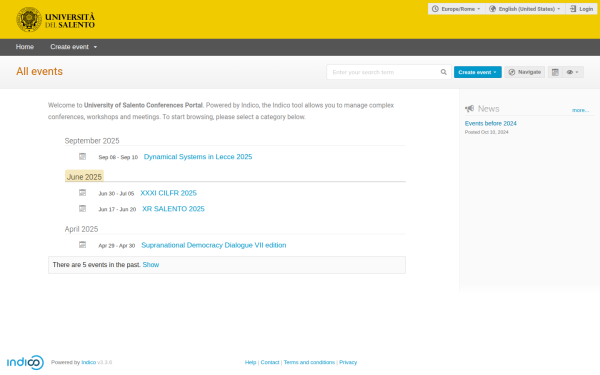Open Privacy link in footer
Screen dimensions: 600x375
(x=348, y=362)
